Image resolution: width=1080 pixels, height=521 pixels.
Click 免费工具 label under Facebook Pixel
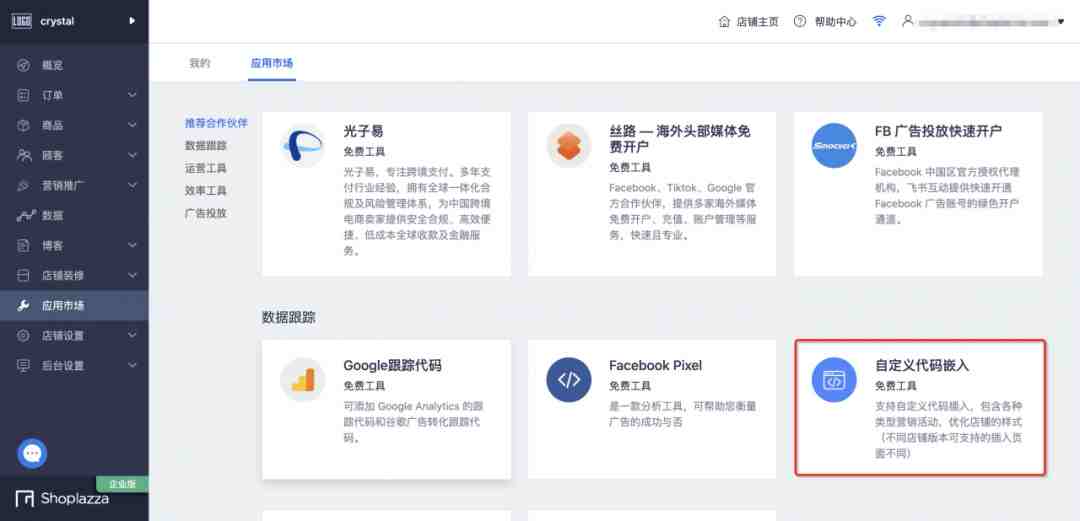(x=630, y=386)
